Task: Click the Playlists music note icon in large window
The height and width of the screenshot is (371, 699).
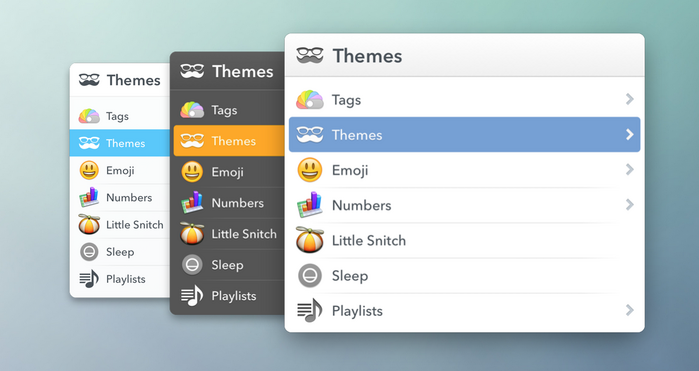Action: (310, 310)
